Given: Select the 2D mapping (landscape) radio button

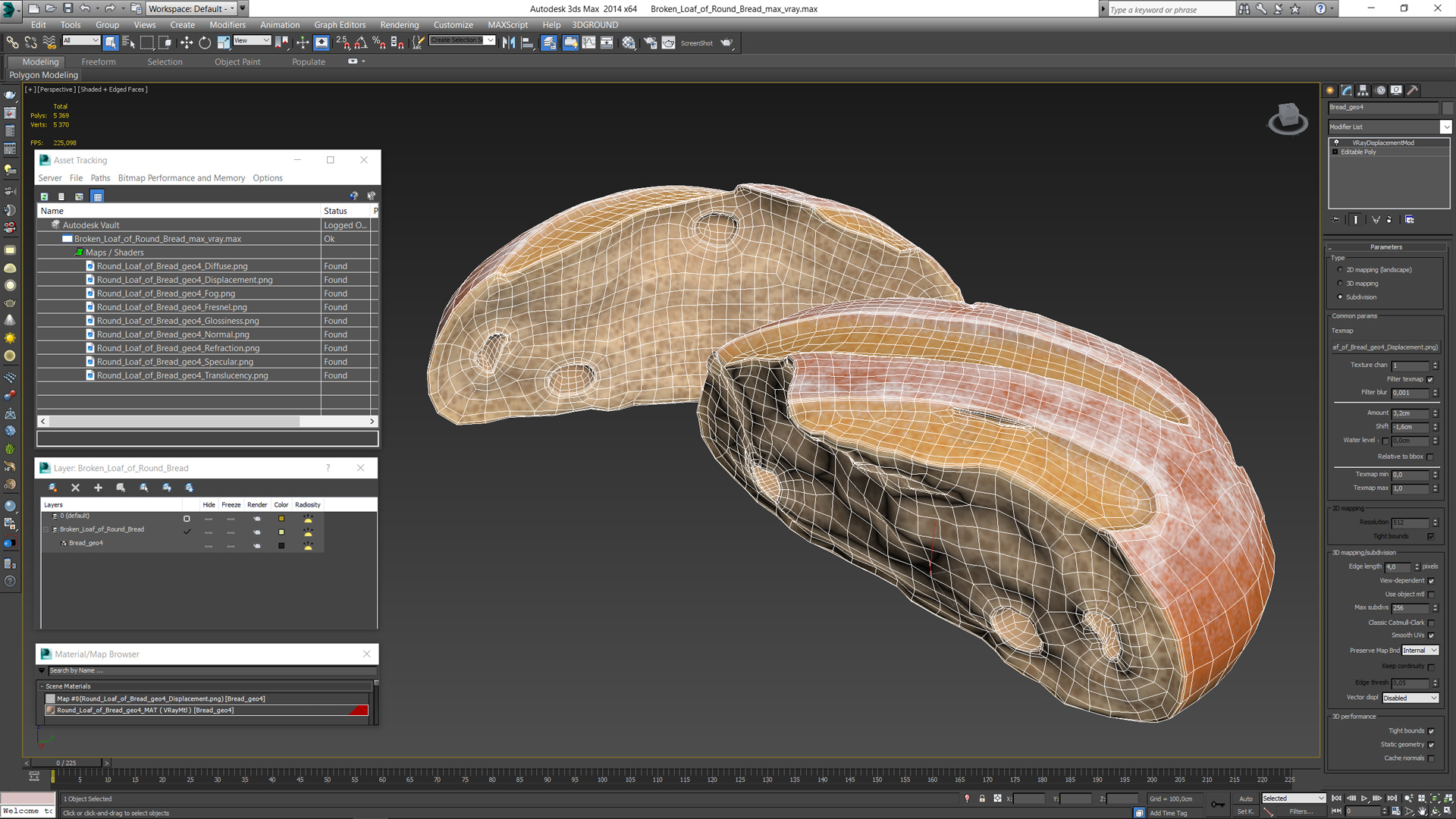Looking at the screenshot, I should (x=1340, y=270).
